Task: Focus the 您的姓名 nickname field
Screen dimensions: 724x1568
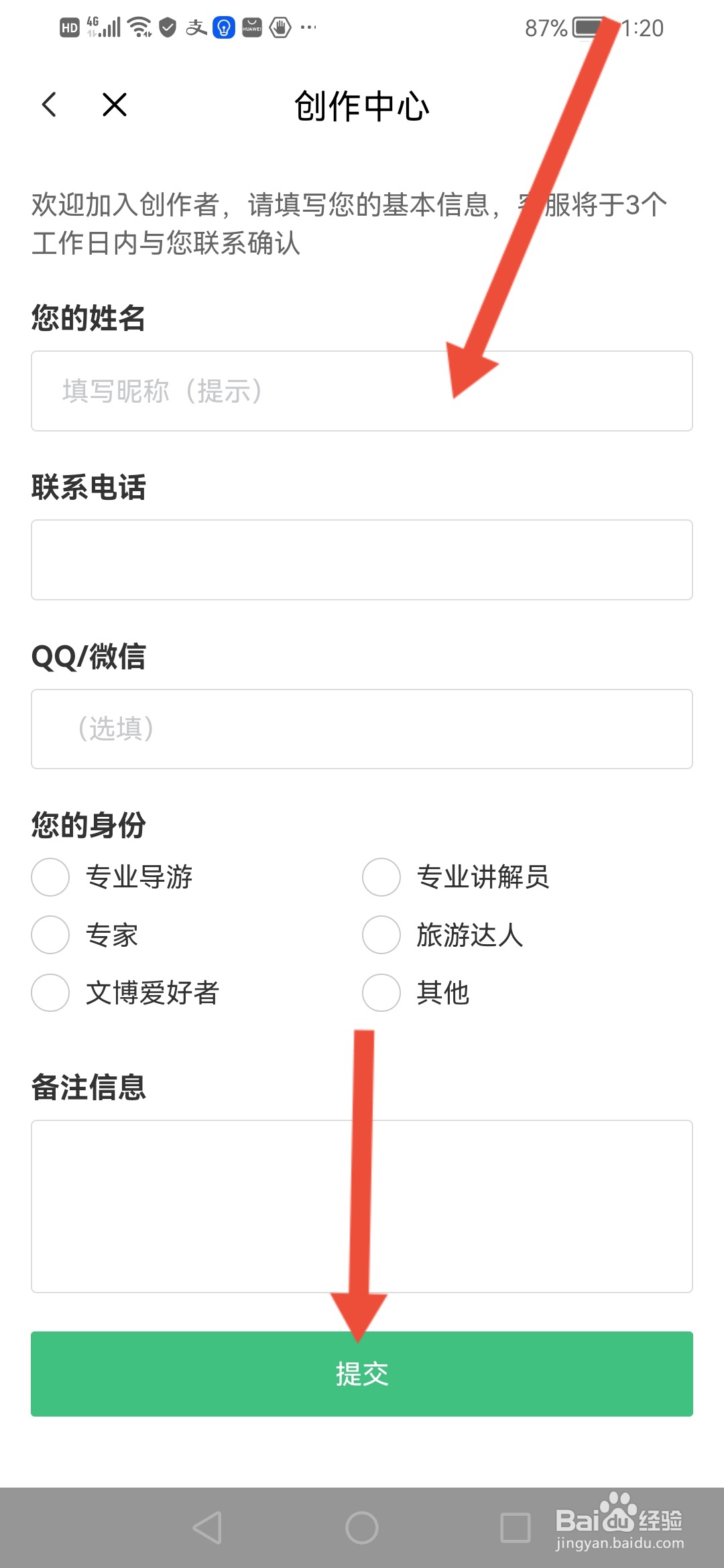Action: pos(362,391)
